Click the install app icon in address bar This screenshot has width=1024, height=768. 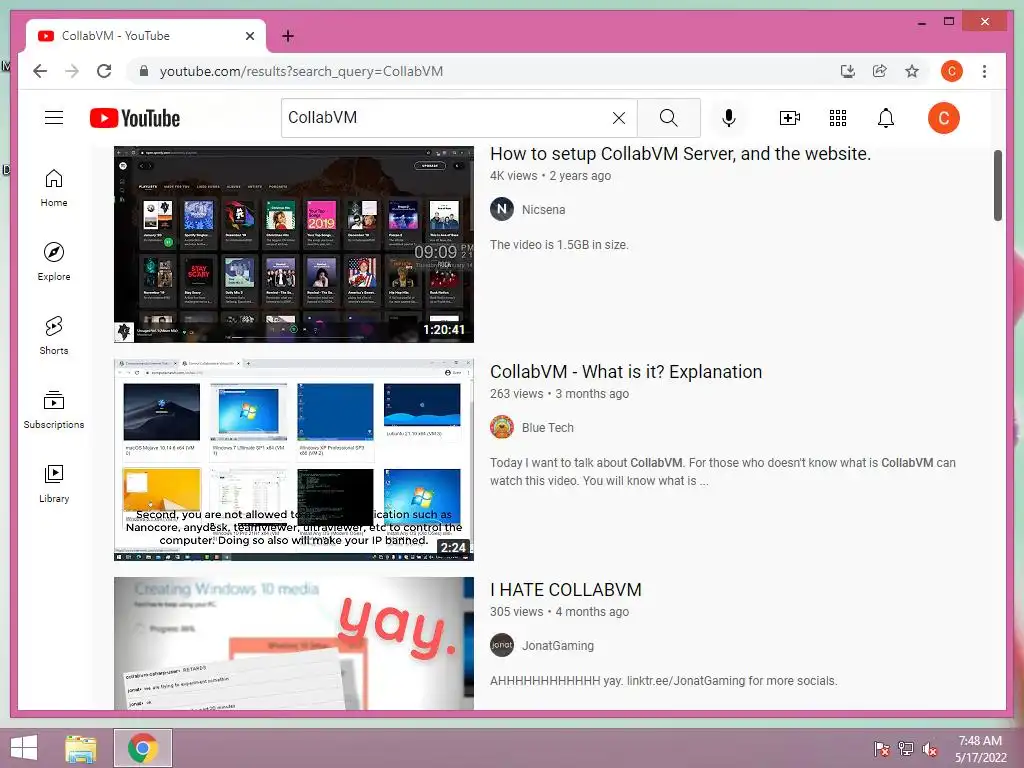(x=848, y=71)
